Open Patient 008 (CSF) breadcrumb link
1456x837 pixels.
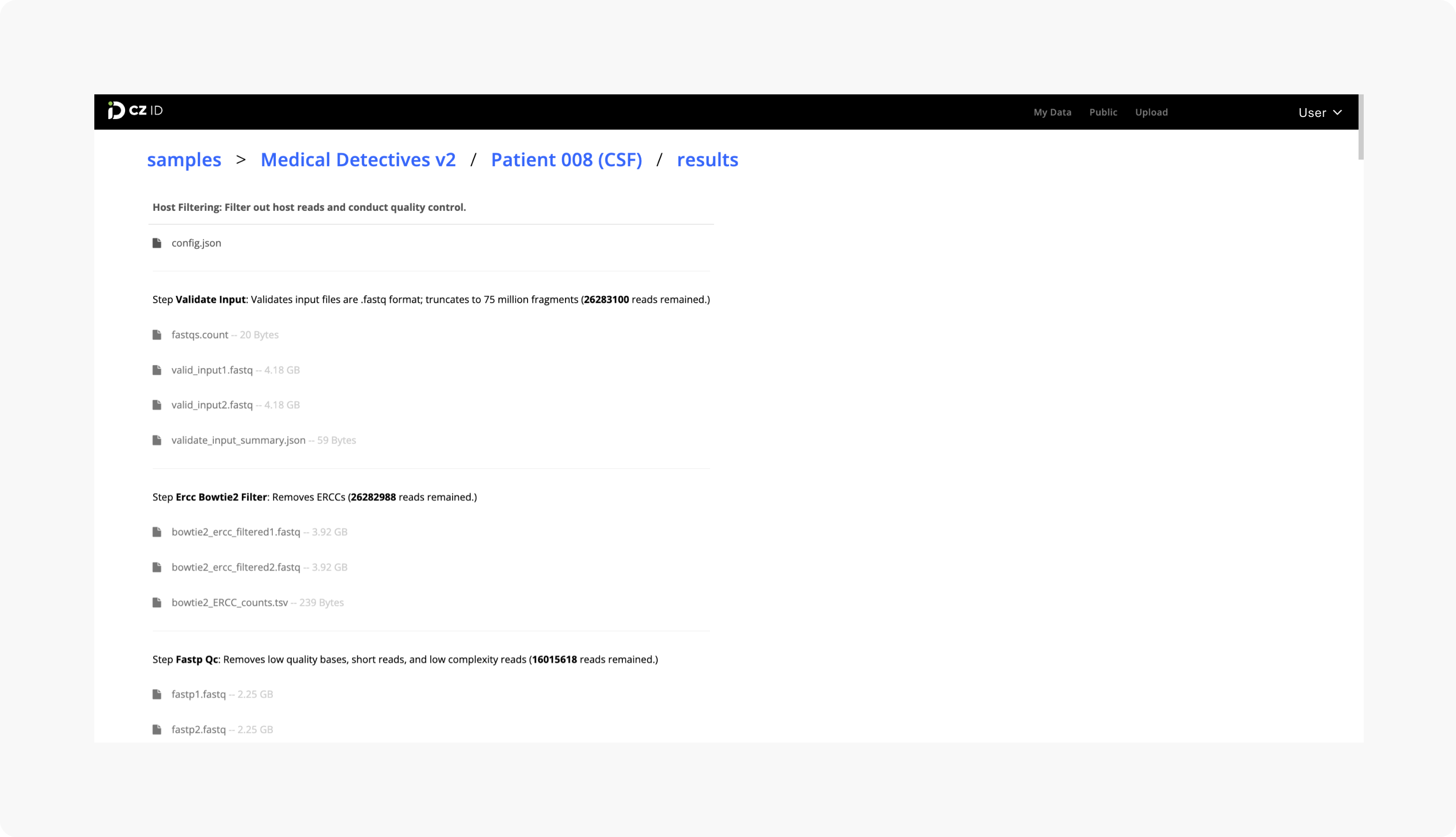566,160
